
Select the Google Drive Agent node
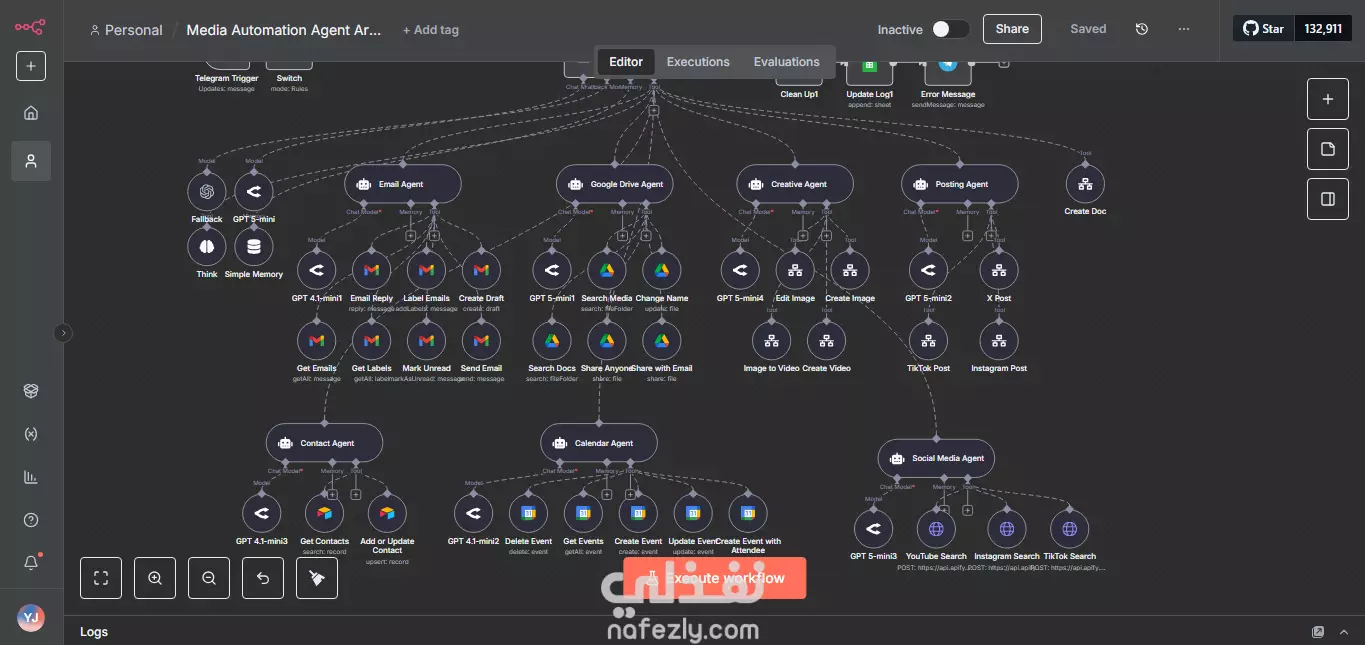coord(614,184)
